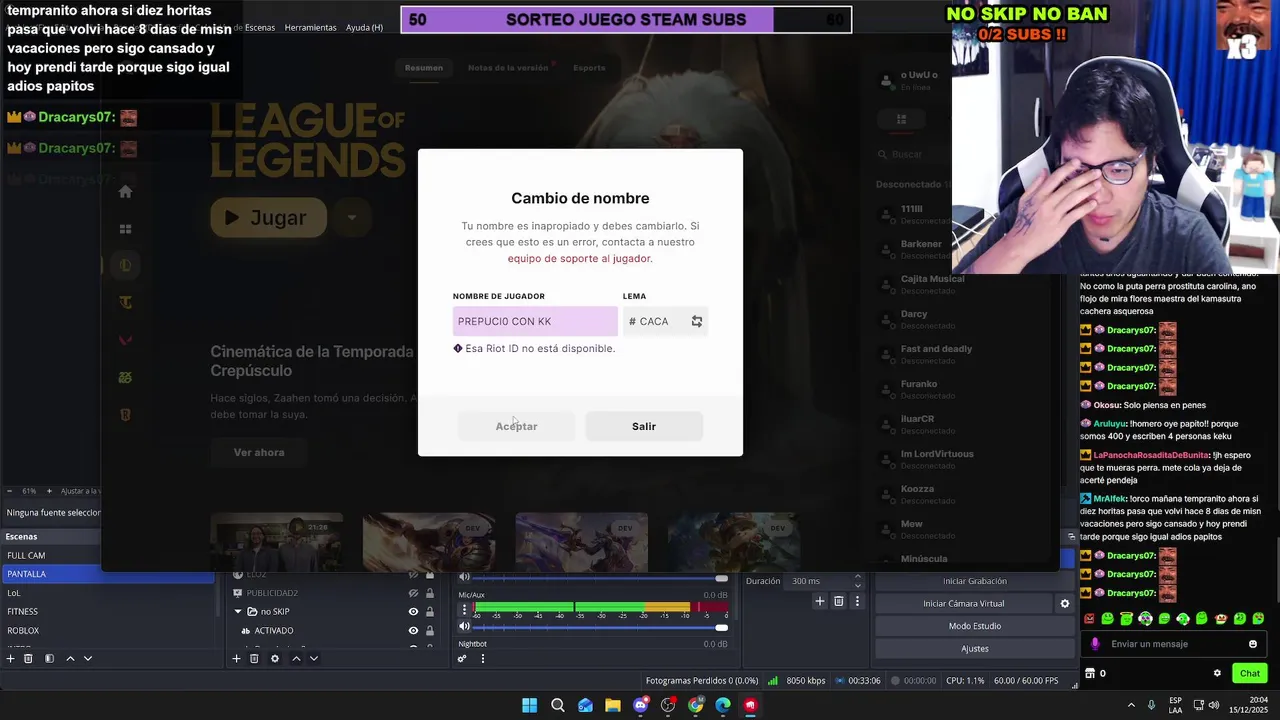Toggle lock on PUBLICIDAD2 source

click(430, 593)
